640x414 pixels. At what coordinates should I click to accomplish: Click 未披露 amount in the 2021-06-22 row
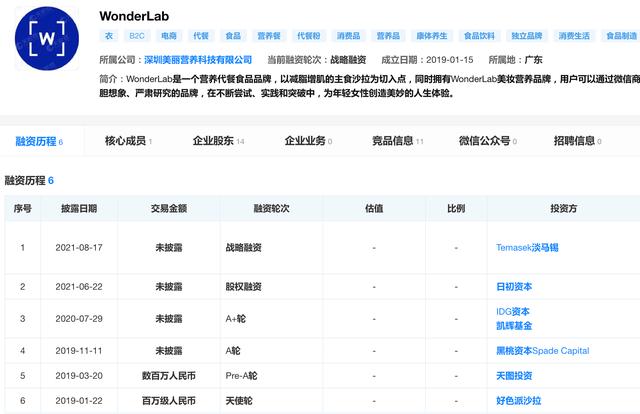[x=169, y=287]
